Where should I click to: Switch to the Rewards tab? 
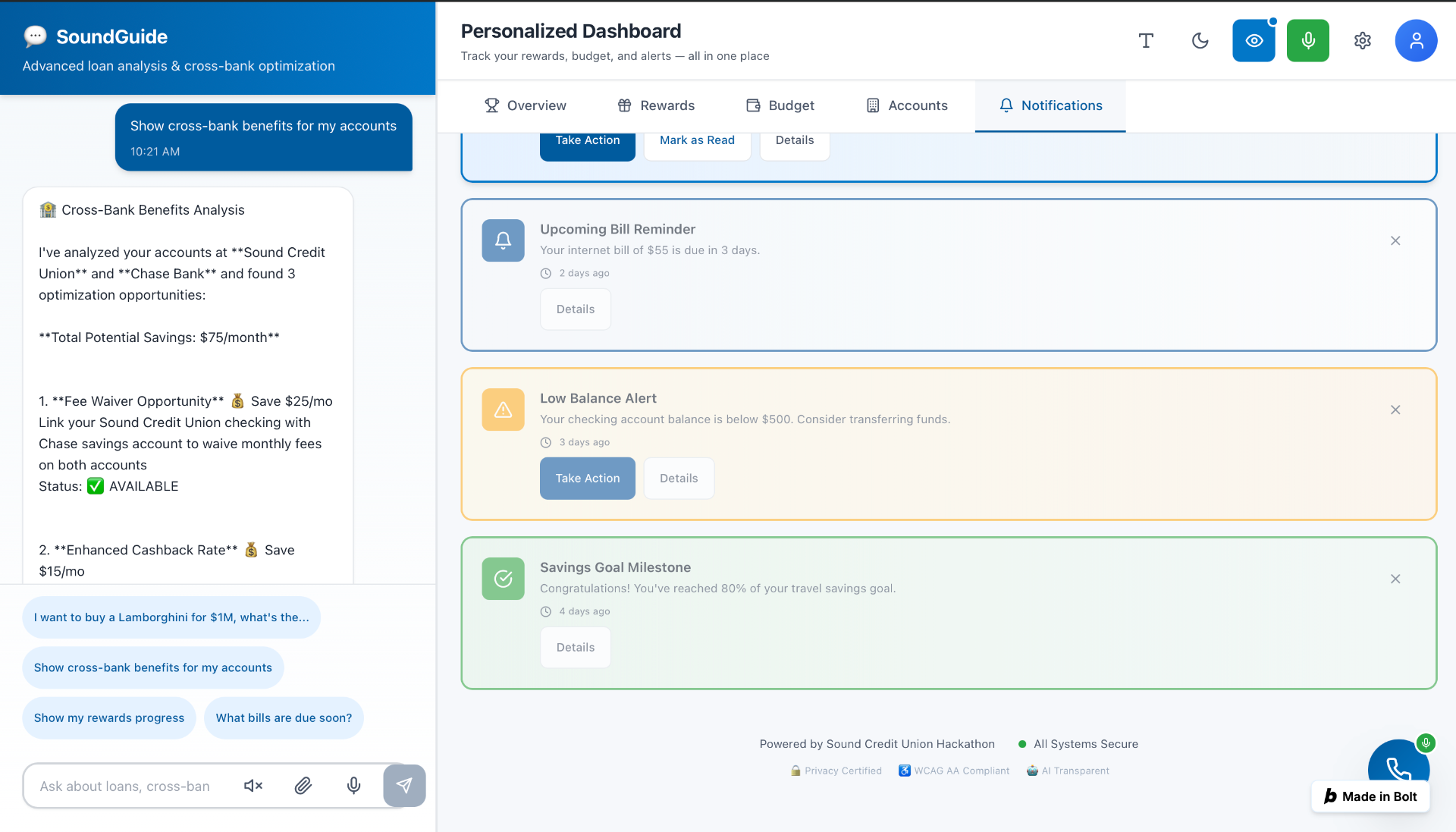656,105
